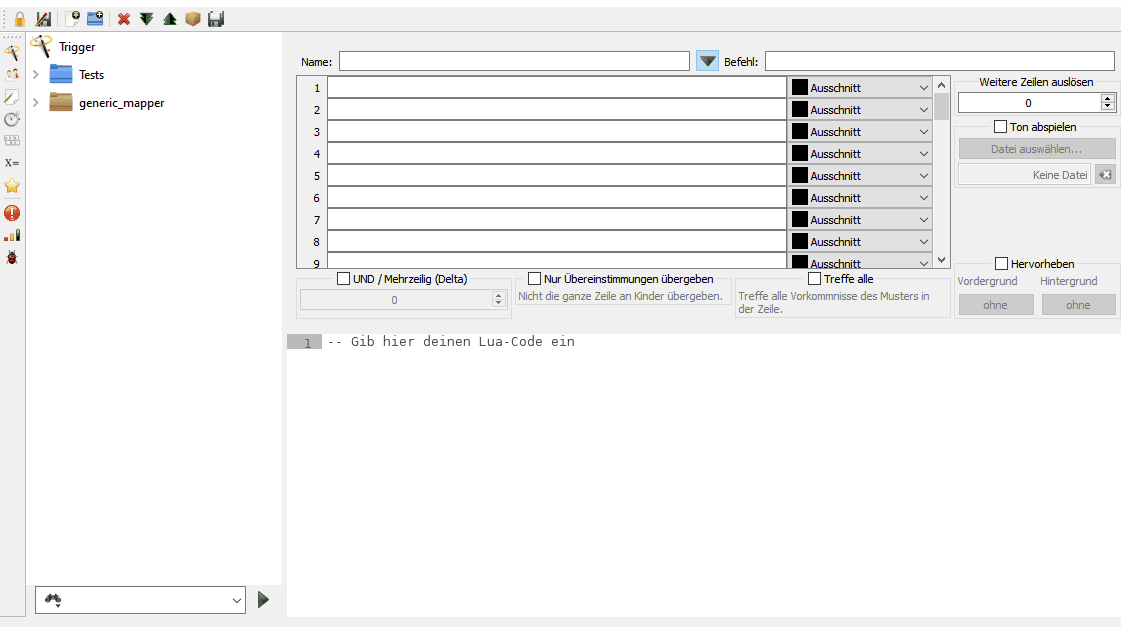
Task: Click the pattern input field in row 1
Action: [x=557, y=87]
